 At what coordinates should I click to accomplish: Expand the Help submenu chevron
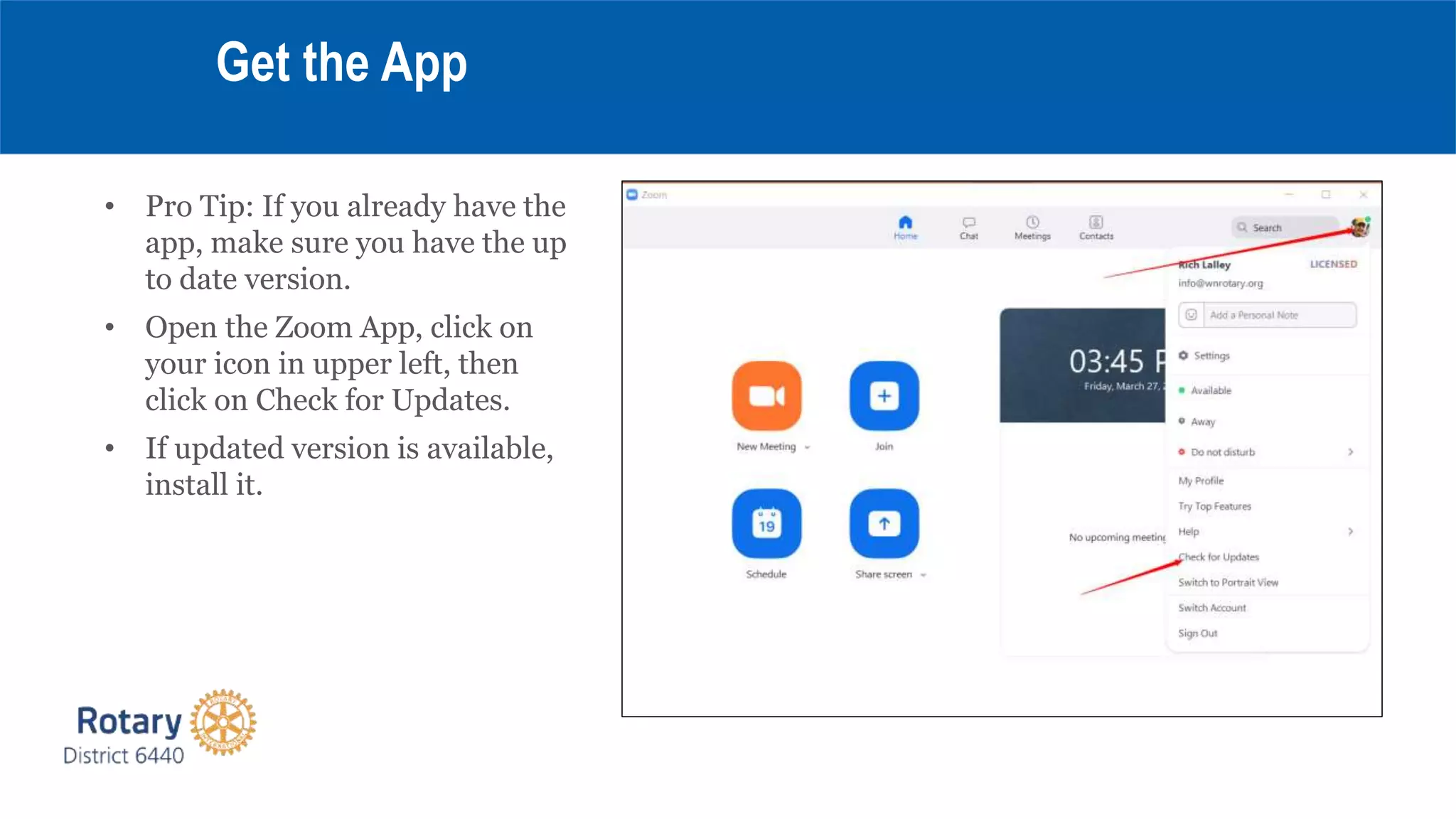1350,532
